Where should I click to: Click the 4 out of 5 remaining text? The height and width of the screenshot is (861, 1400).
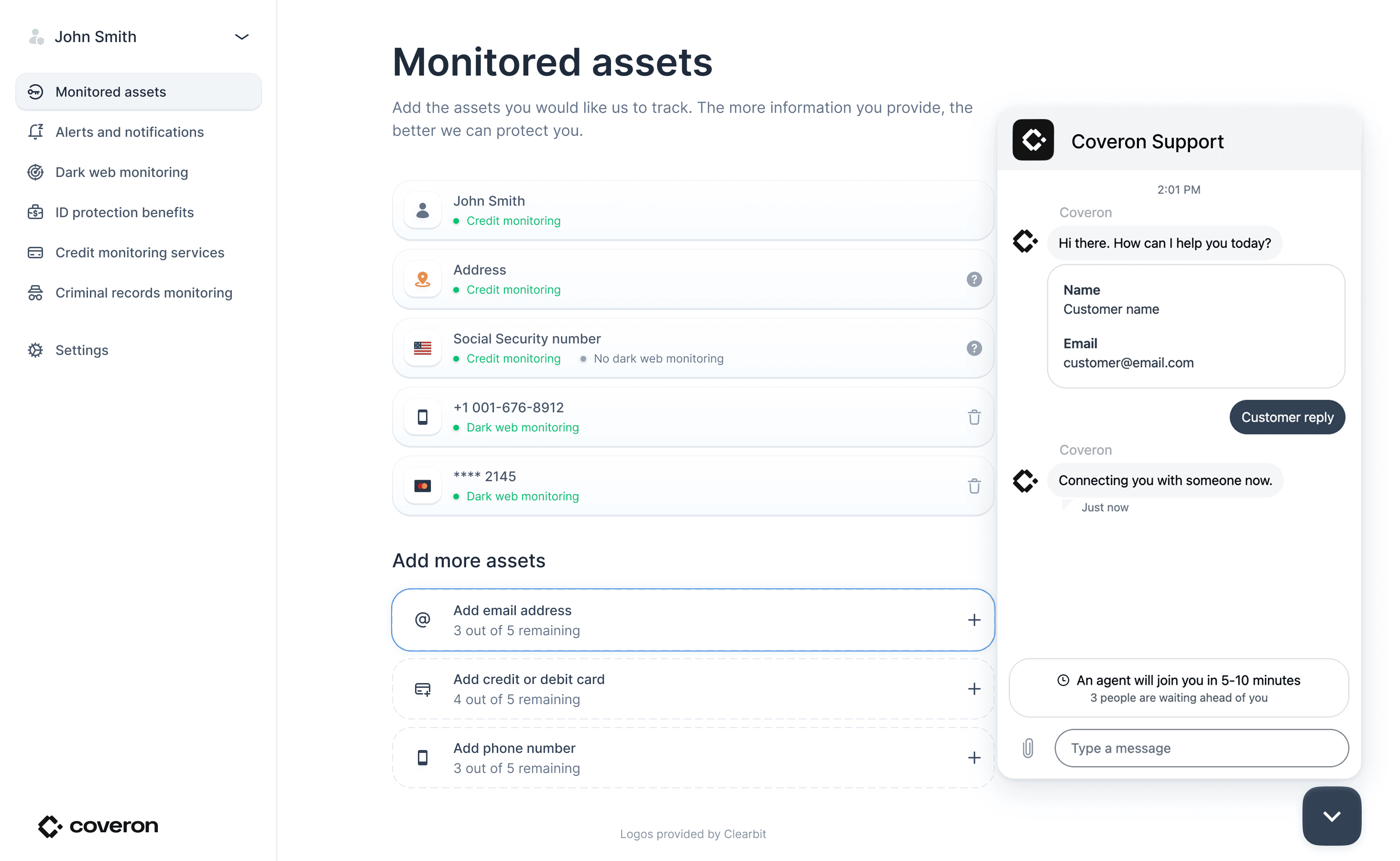click(517, 700)
